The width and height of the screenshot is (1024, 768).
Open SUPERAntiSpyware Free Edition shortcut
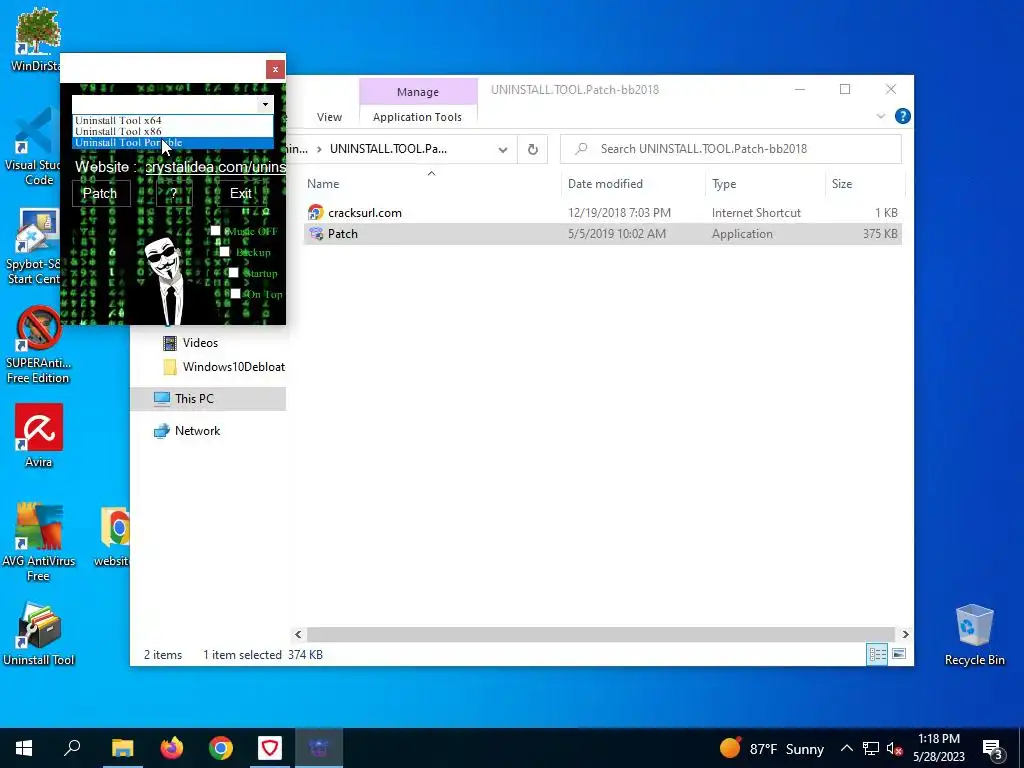pos(38,345)
